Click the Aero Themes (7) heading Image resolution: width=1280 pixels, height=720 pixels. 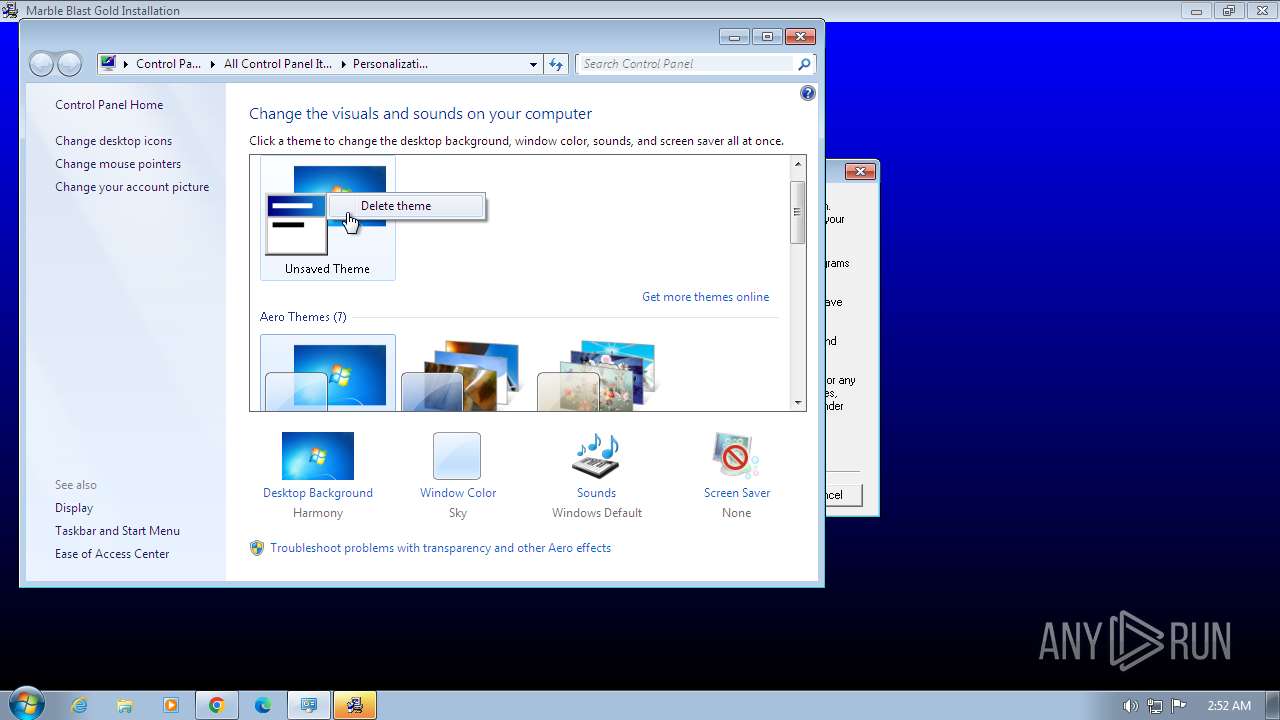(x=303, y=317)
